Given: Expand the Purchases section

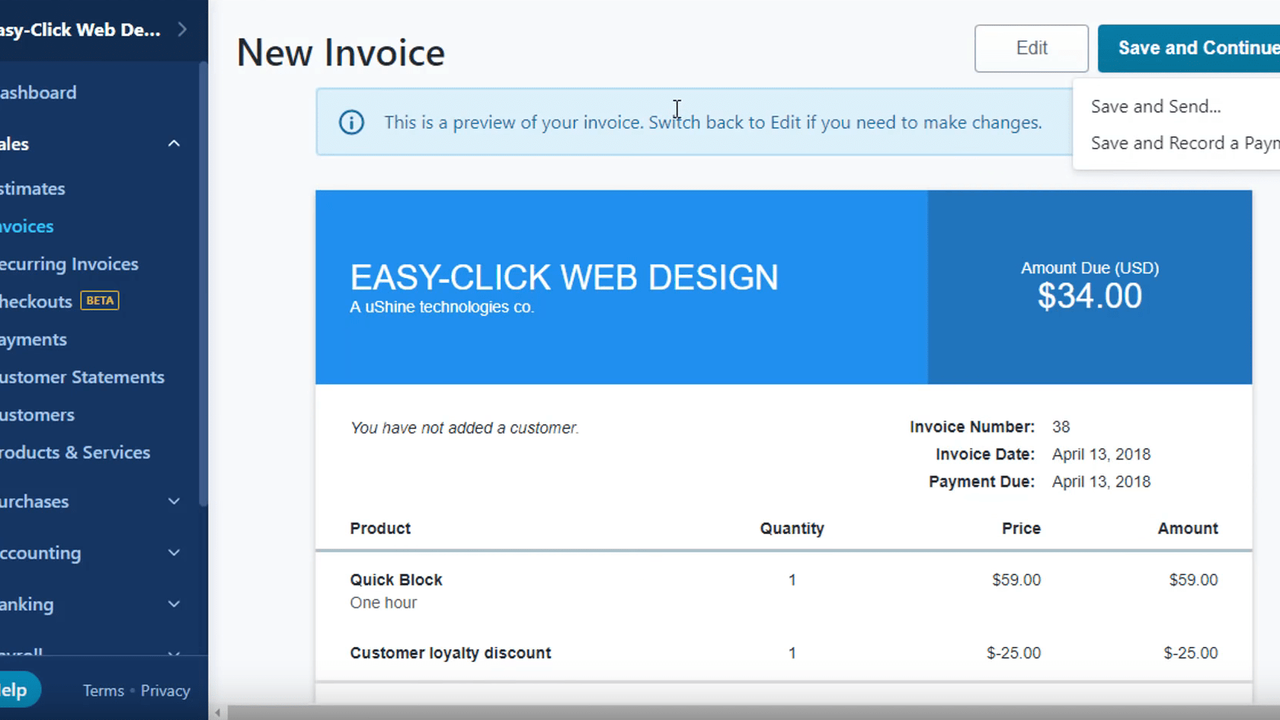Looking at the screenshot, I should pyautogui.click(x=173, y=501).
